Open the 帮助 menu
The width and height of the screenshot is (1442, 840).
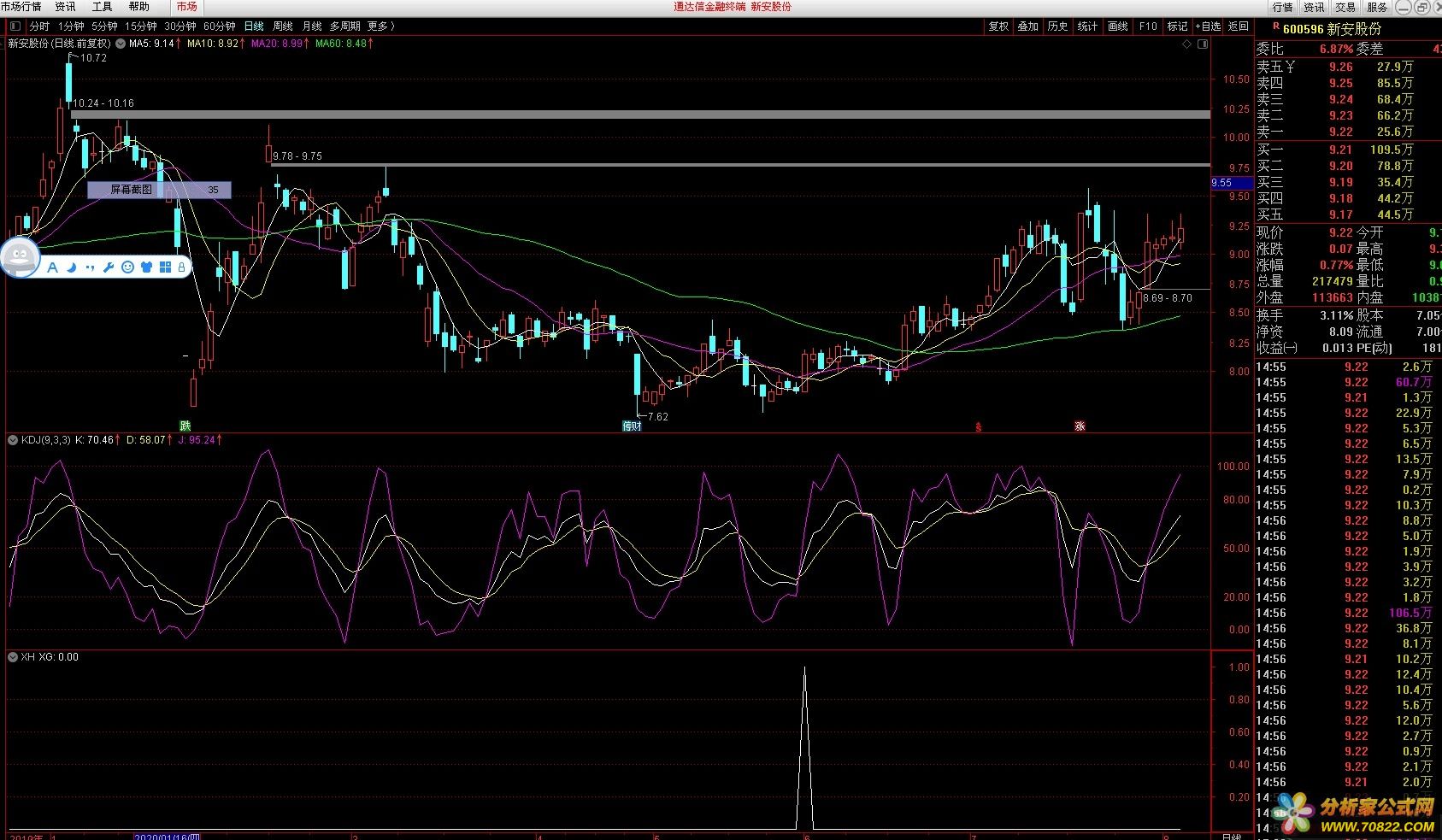click(x=138, y=7)
